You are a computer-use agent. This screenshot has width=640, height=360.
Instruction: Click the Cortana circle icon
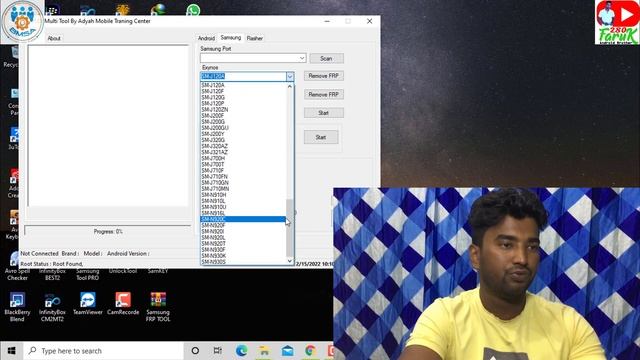(x=195, y=351)
